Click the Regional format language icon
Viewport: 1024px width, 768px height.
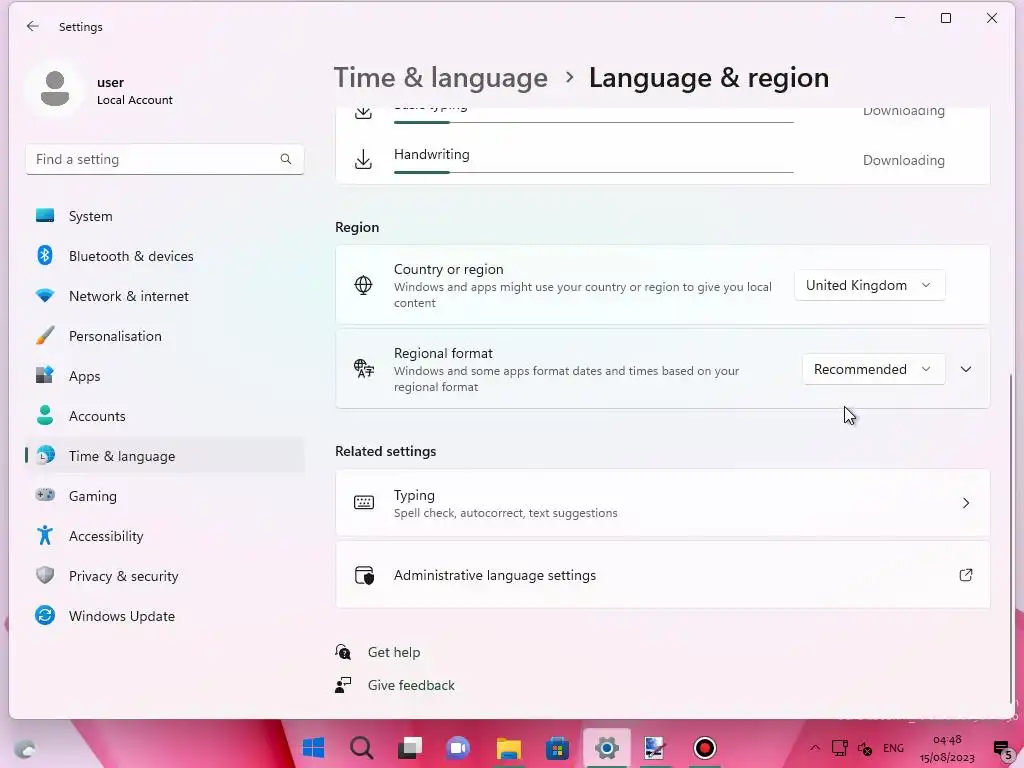pyautogui.click(x=364, y=368)
